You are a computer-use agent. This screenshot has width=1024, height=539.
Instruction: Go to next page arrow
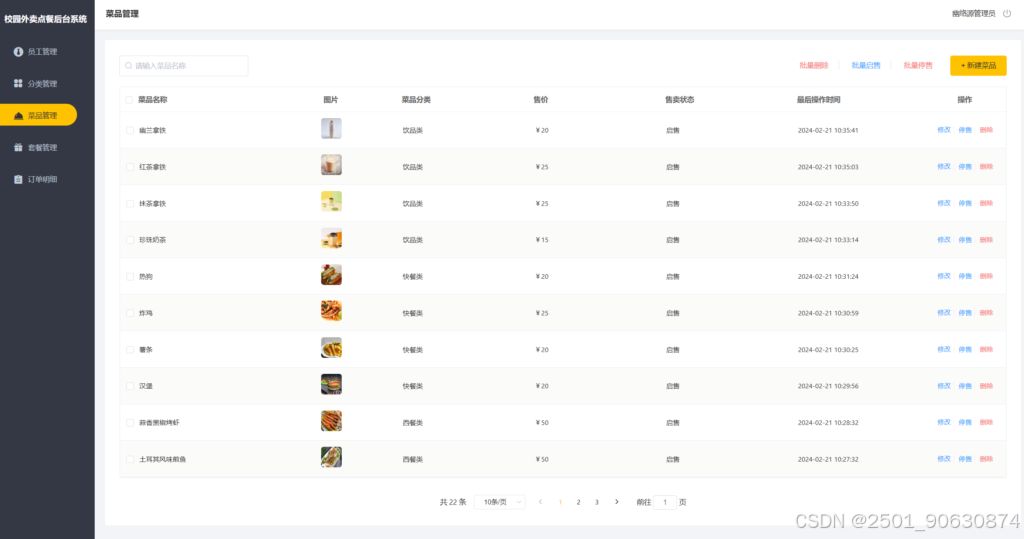pos(616,502)
